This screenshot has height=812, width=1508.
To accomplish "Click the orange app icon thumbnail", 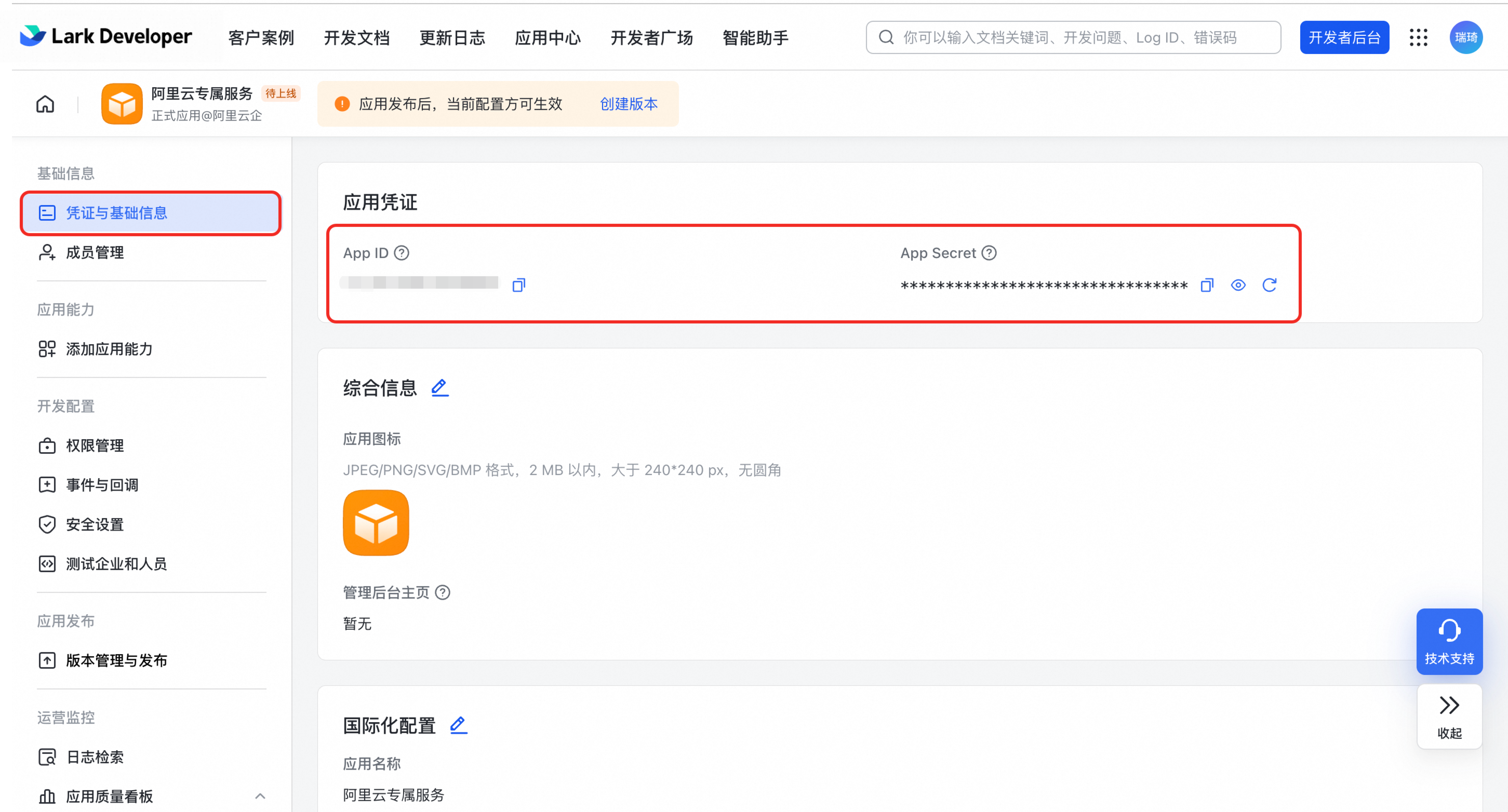I will click(376, 522).
